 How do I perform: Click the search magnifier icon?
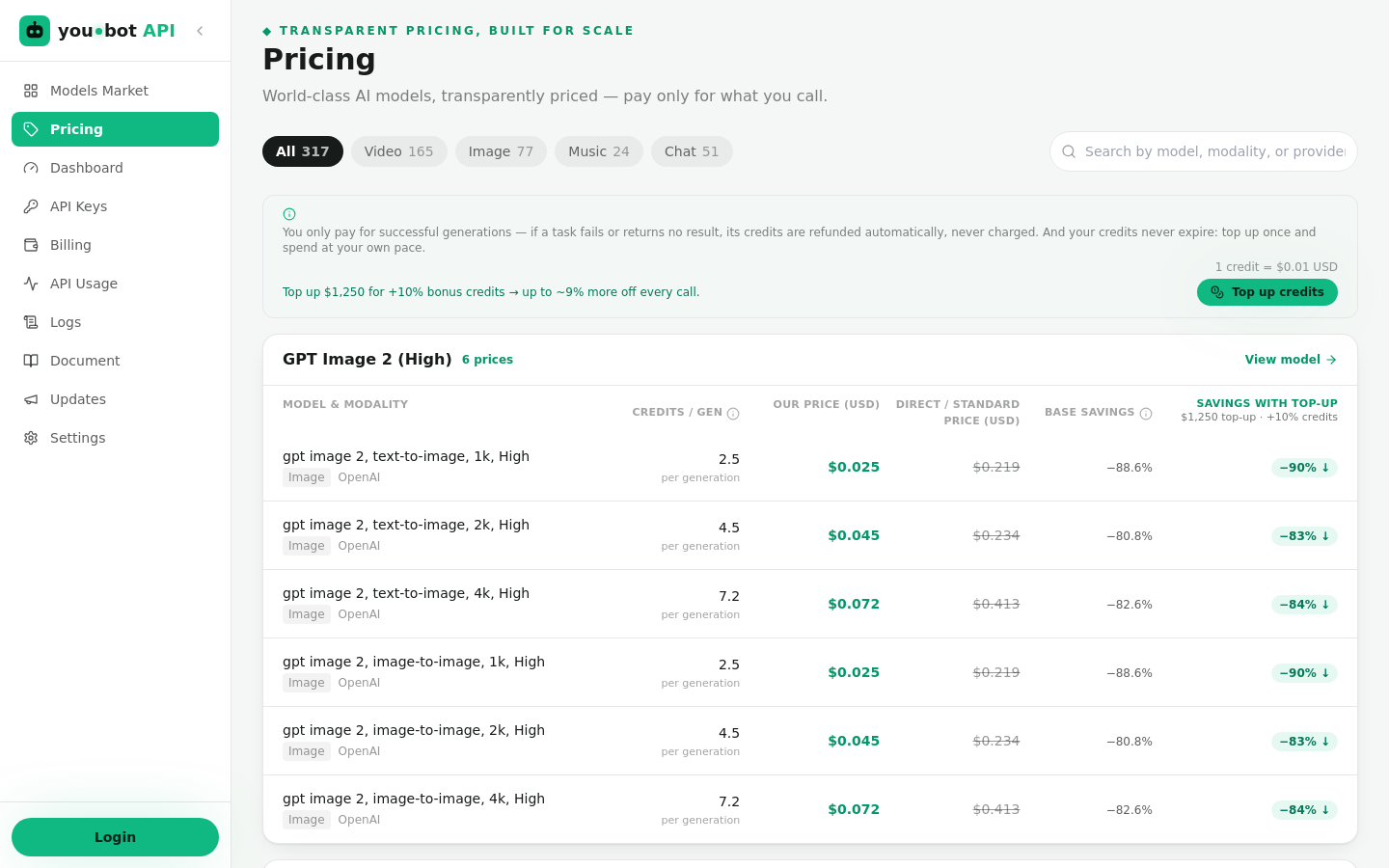pos(1069,151)
